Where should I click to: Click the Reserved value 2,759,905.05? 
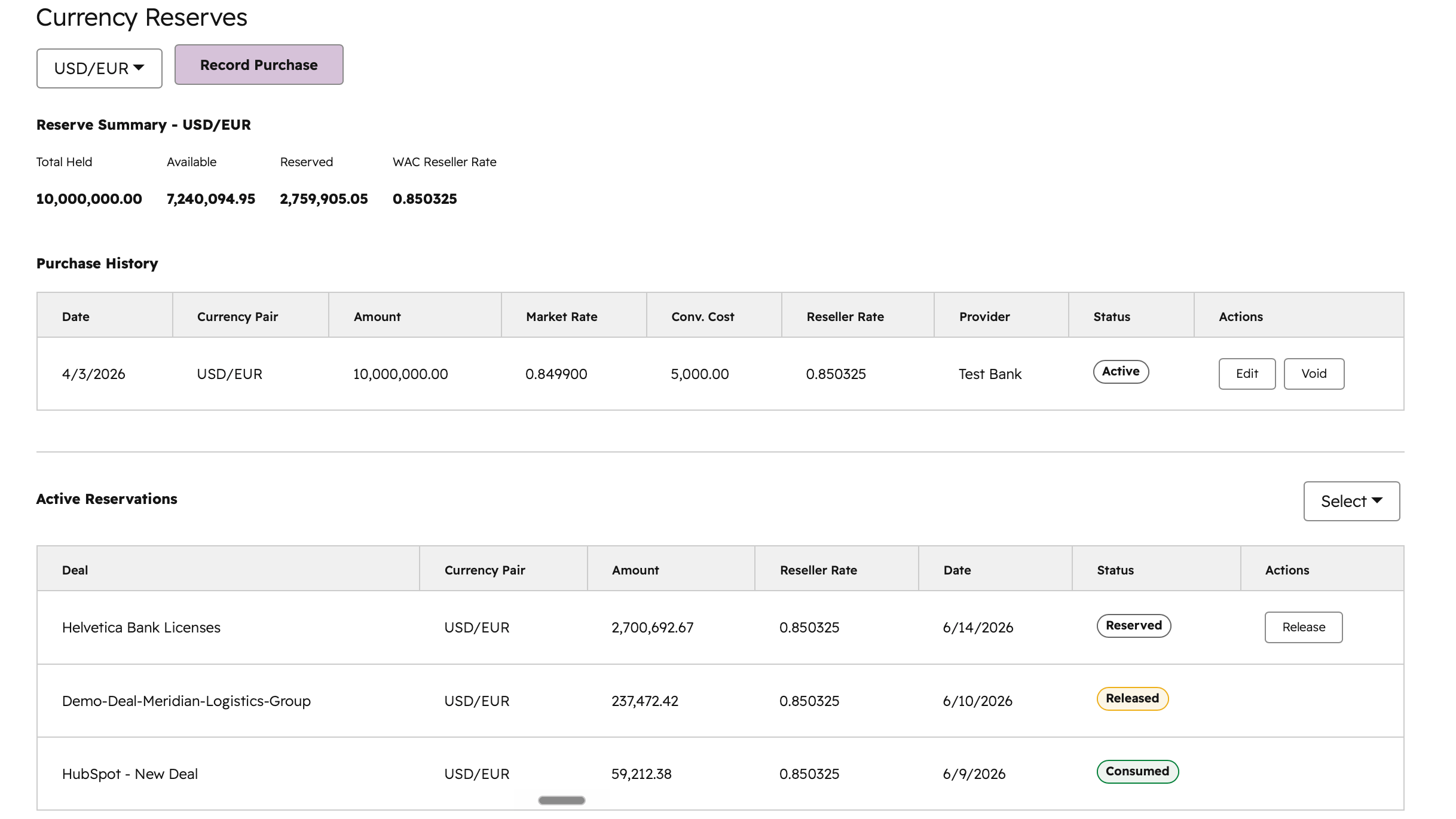point(324,198)
